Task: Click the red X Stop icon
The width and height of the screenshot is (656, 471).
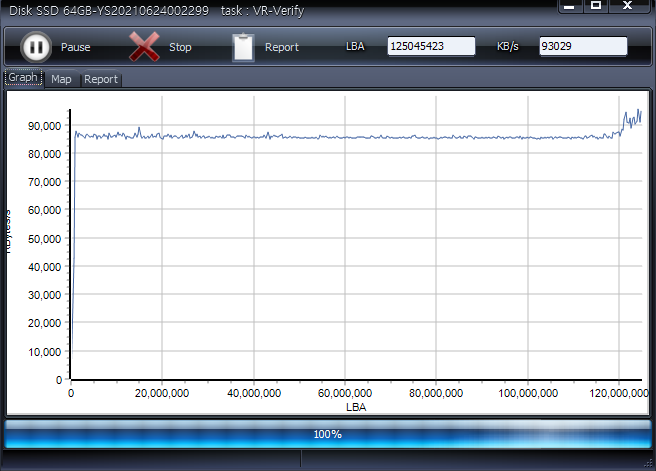Action: pos(145,47)
